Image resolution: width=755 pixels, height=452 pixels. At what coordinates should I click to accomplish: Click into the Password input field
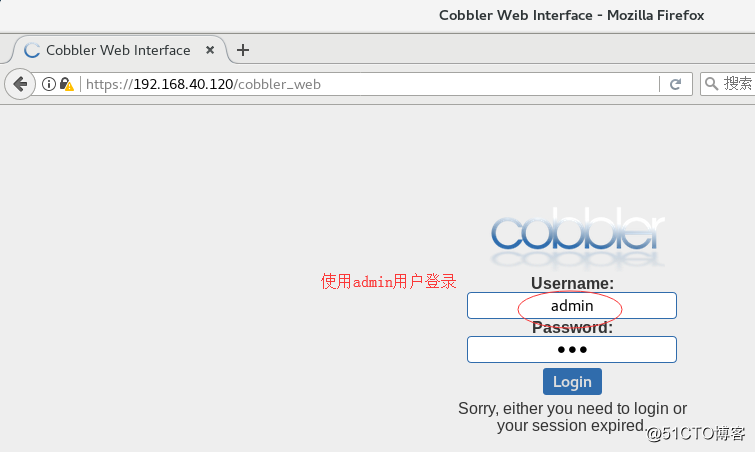pyautogui.click(x=572, y=349)
